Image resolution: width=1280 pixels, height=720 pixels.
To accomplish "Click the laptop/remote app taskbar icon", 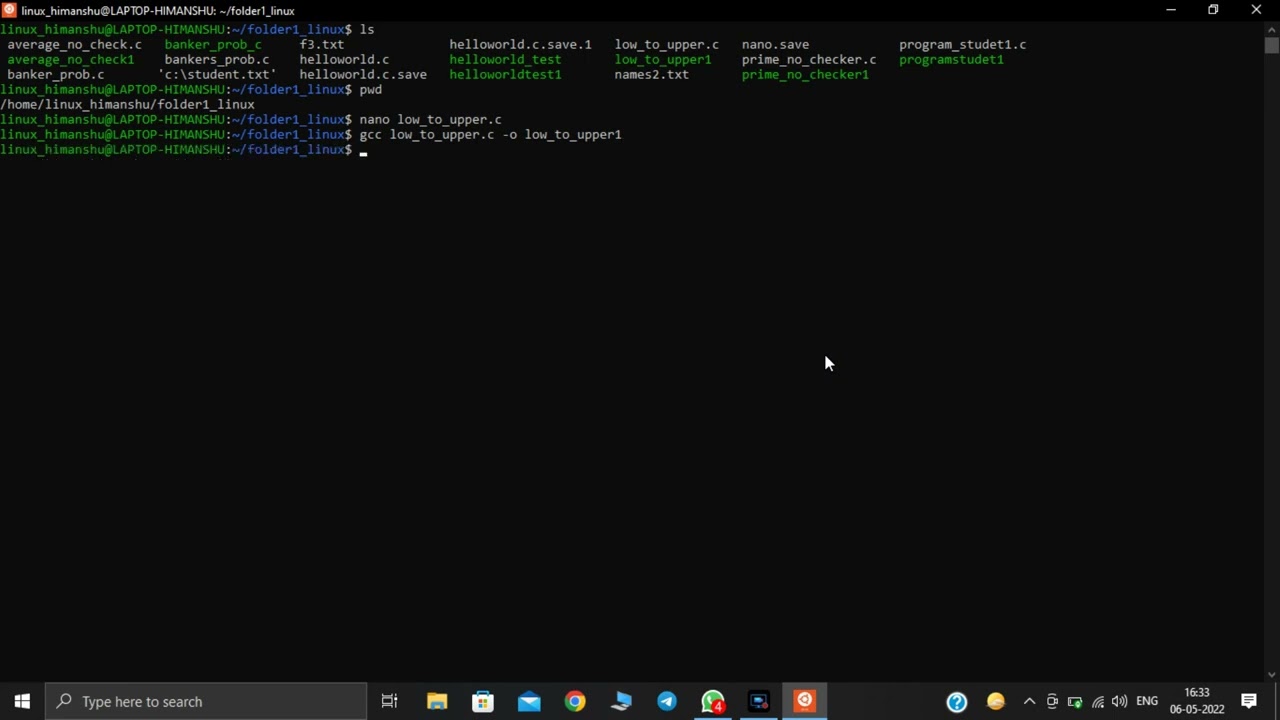I will (621, 701).
